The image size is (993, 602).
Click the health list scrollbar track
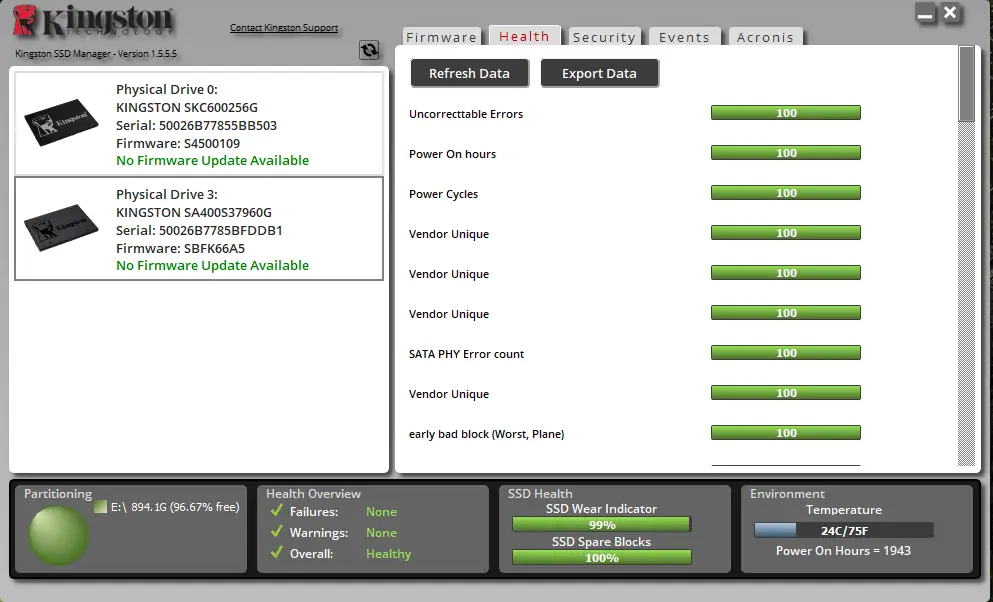click(x=966, y=294)
